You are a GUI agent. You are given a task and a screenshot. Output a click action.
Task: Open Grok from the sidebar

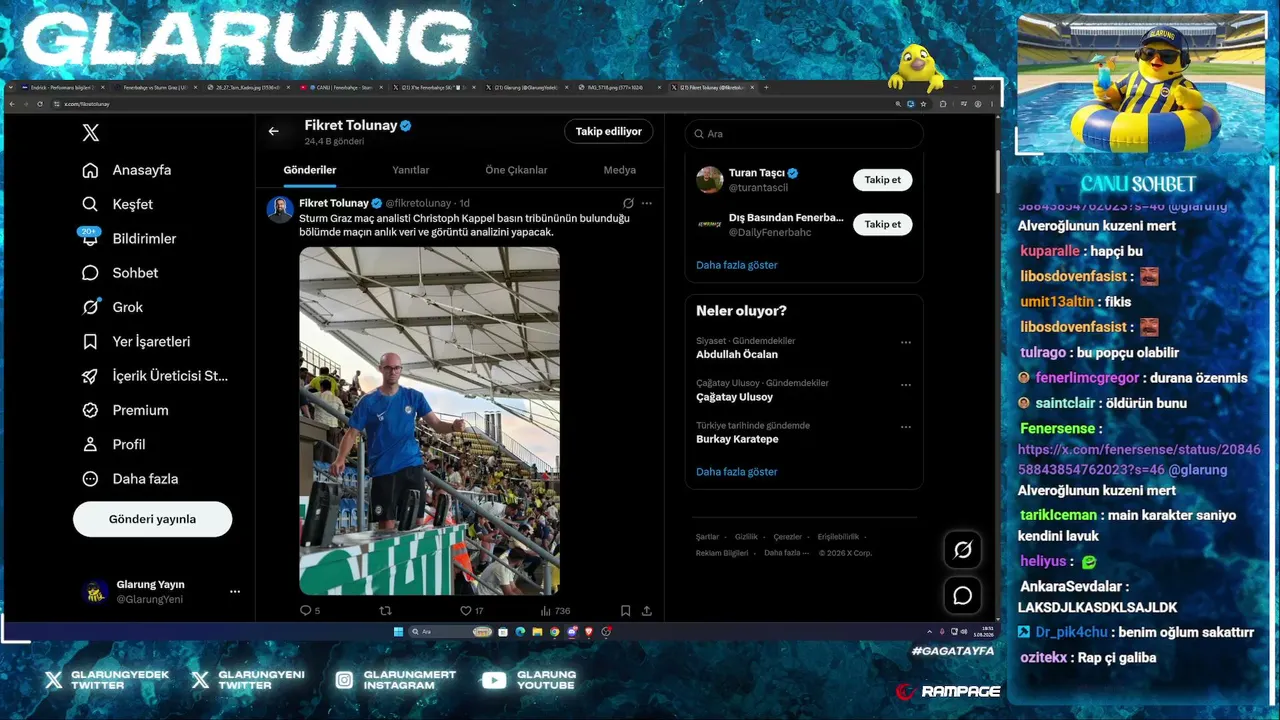coord(113,307)
